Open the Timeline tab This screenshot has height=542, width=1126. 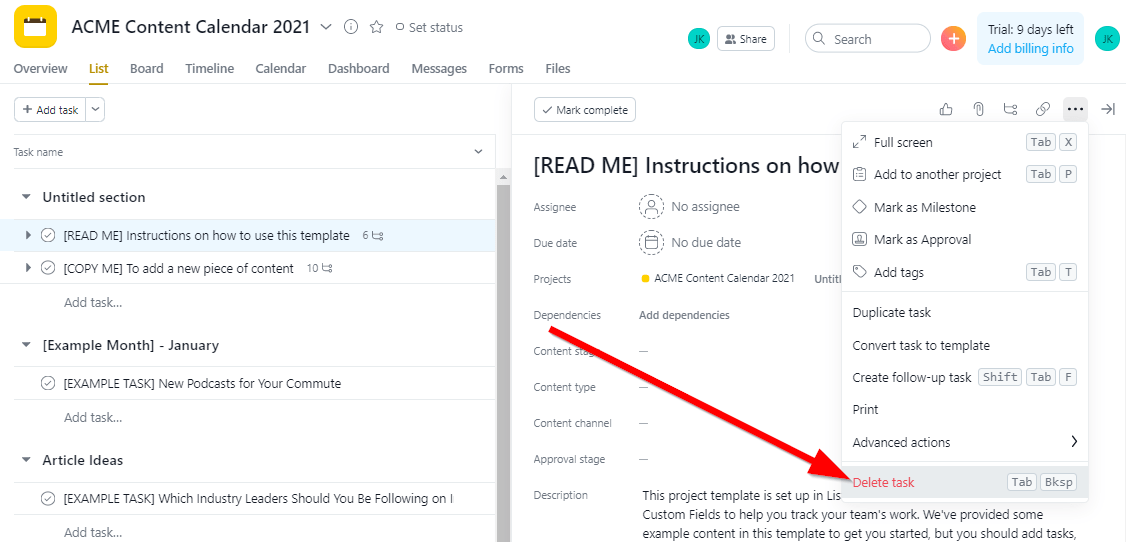(210, 69)
